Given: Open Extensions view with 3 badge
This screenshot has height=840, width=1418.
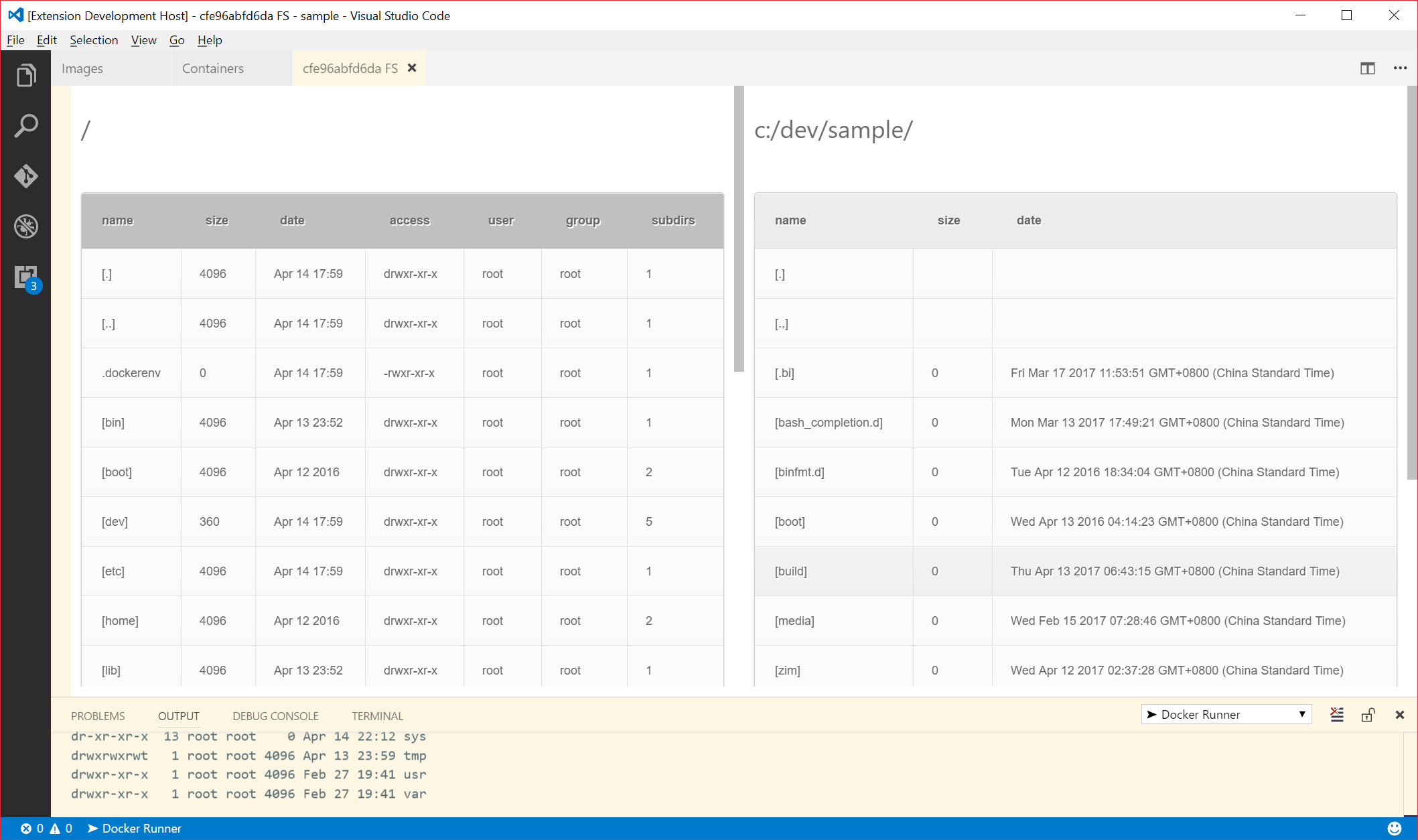Looking at the screenshot, I should 27,278.
